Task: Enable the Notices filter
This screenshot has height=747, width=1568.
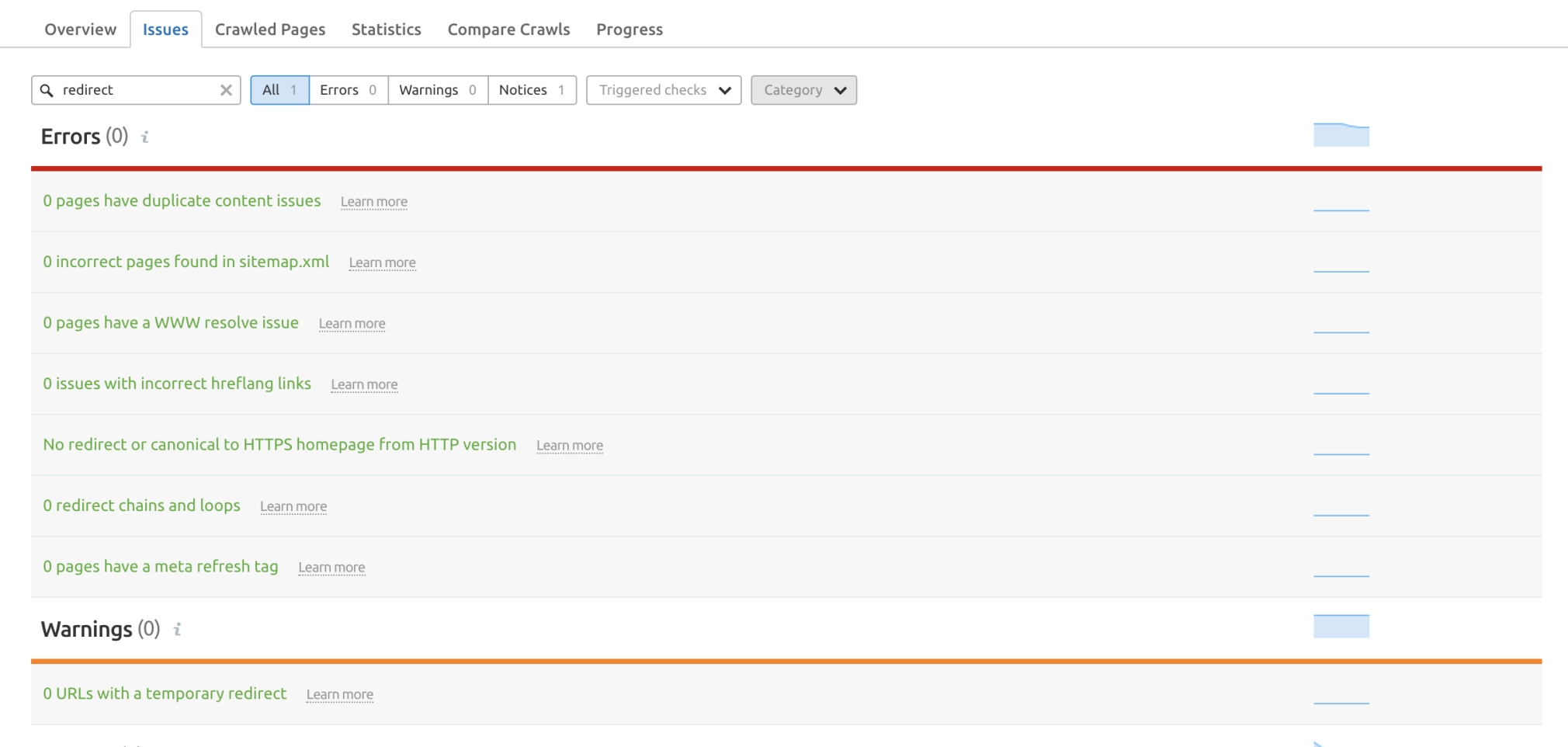Action: click(532, 90)
